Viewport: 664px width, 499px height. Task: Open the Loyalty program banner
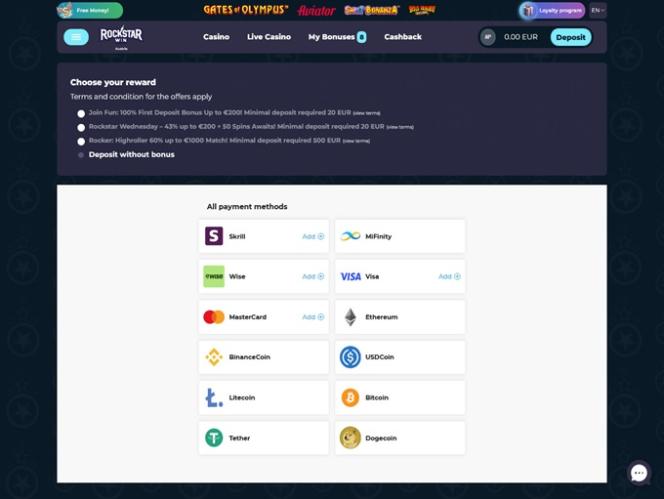552,10
